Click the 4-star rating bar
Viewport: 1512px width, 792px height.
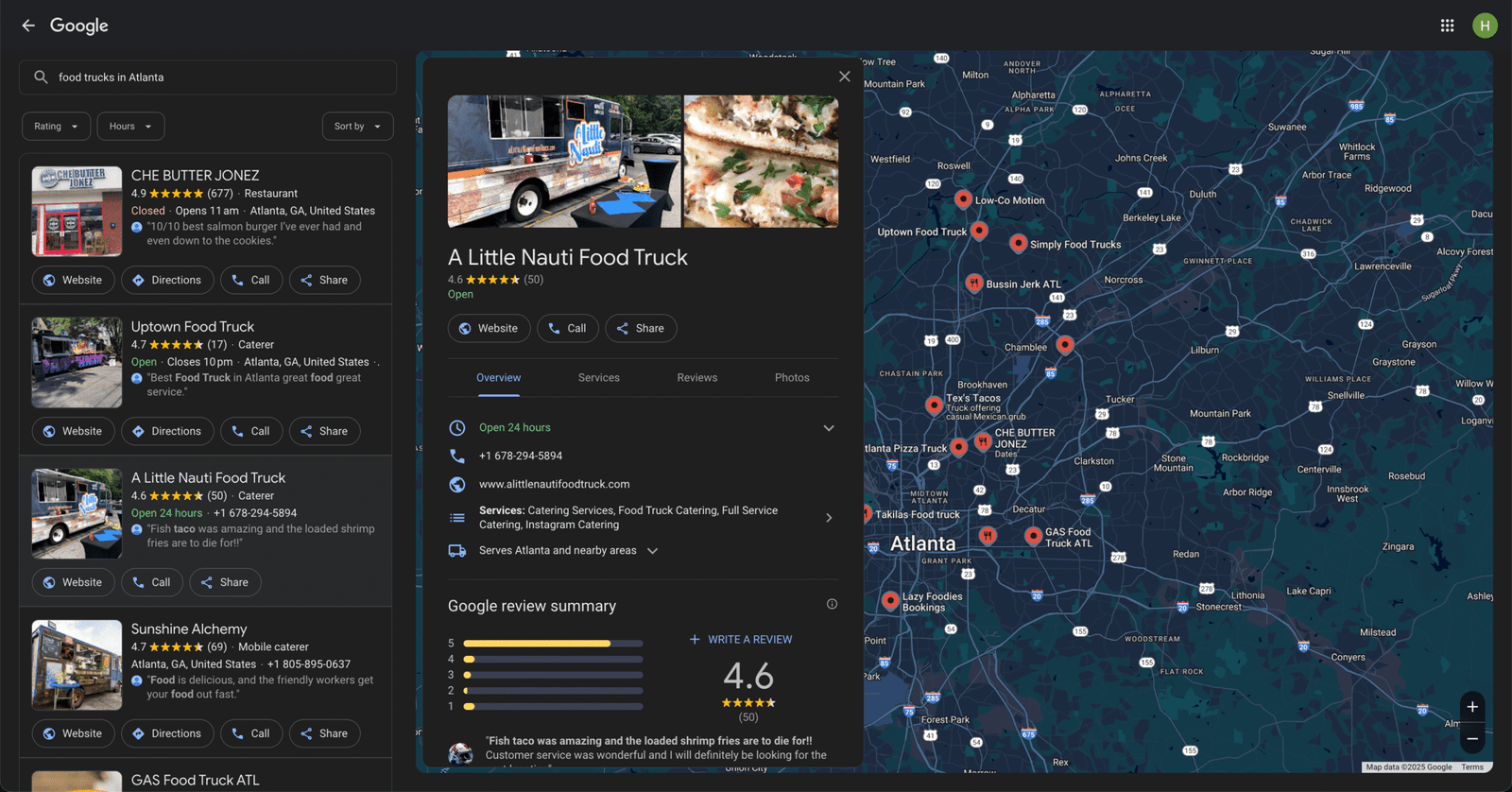(553, 660)
